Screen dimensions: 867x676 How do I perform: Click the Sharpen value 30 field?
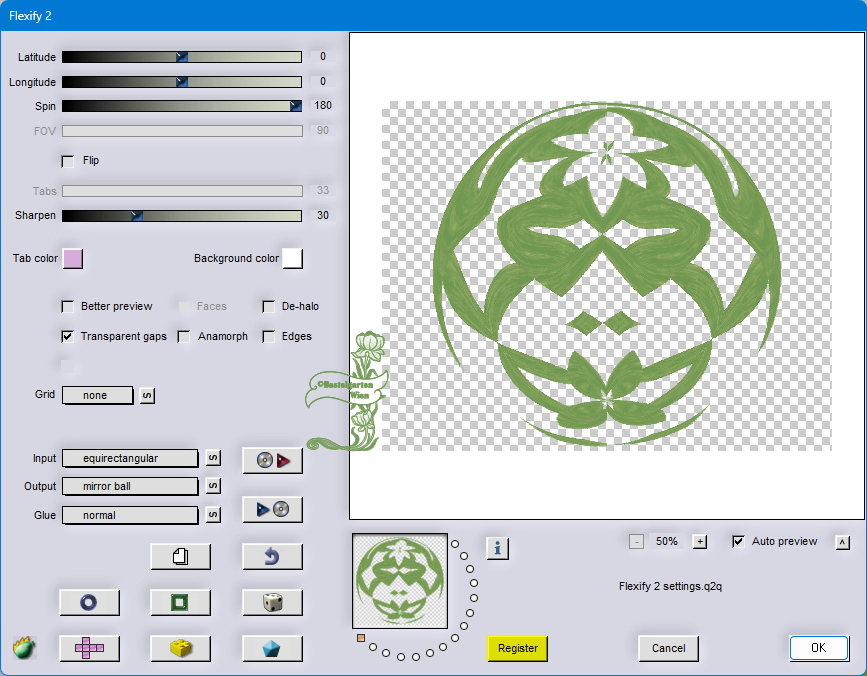[323, 216]
